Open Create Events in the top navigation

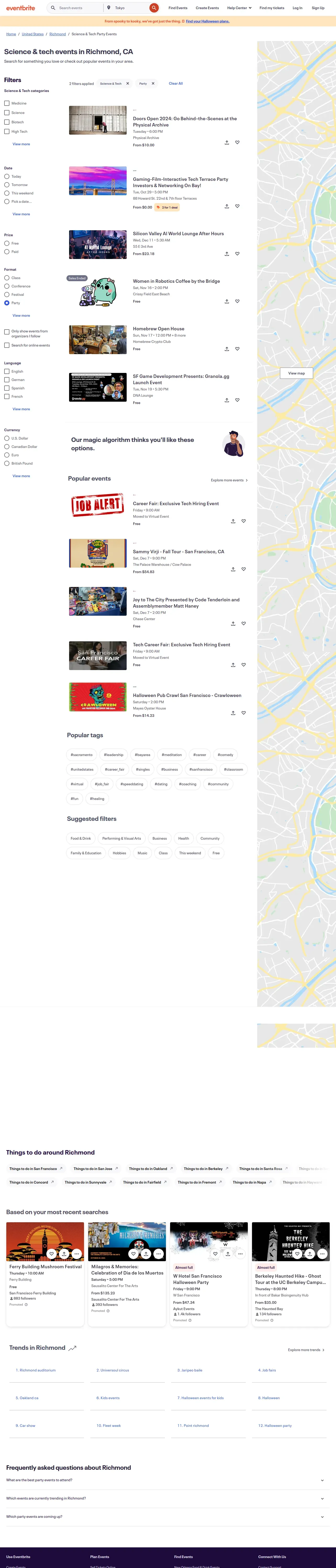(x=207, y=8)
